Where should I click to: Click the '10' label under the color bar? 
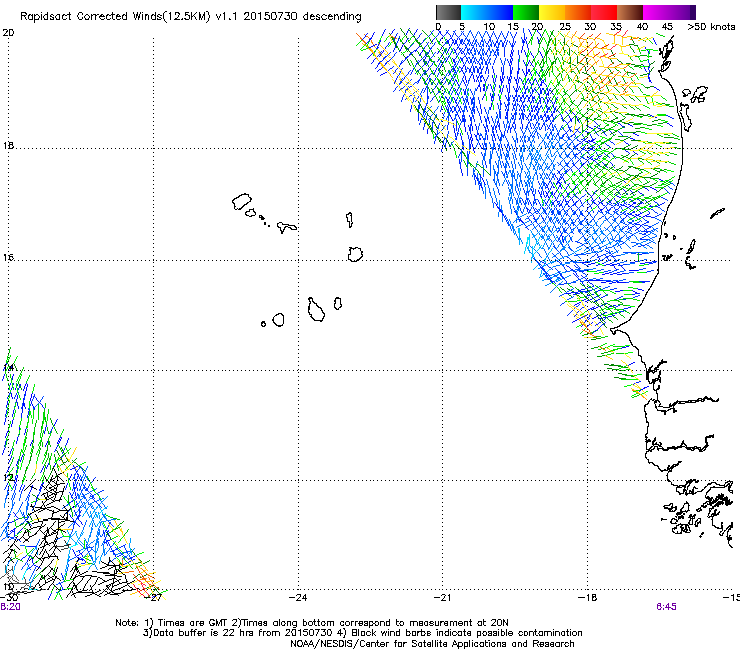(489, 26)
